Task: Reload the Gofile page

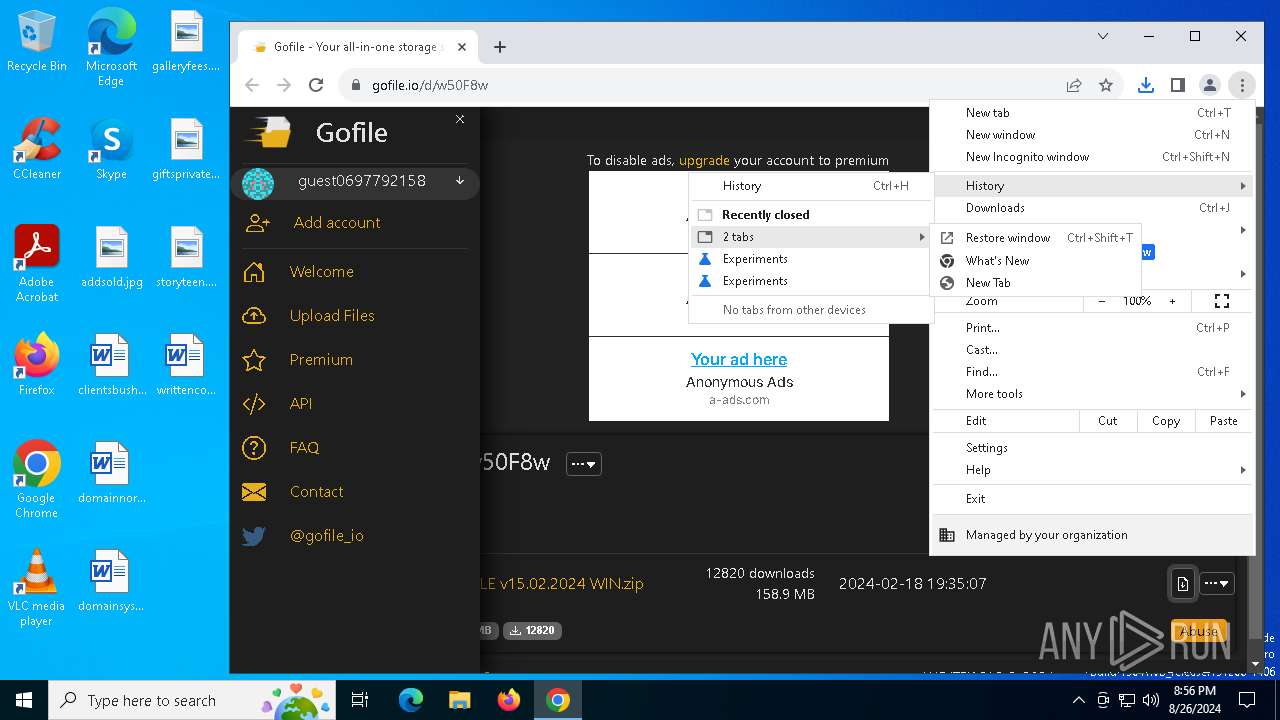Action: [x=316, y=85]
